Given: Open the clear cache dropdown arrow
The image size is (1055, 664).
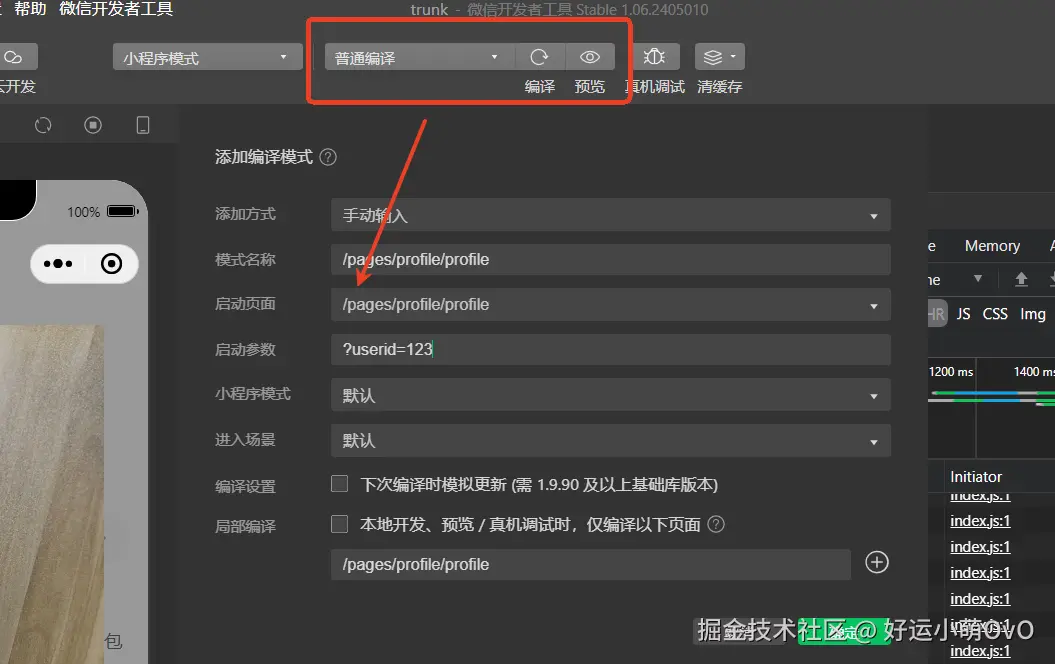Looking at the screenshot, I should pos(733,57).
